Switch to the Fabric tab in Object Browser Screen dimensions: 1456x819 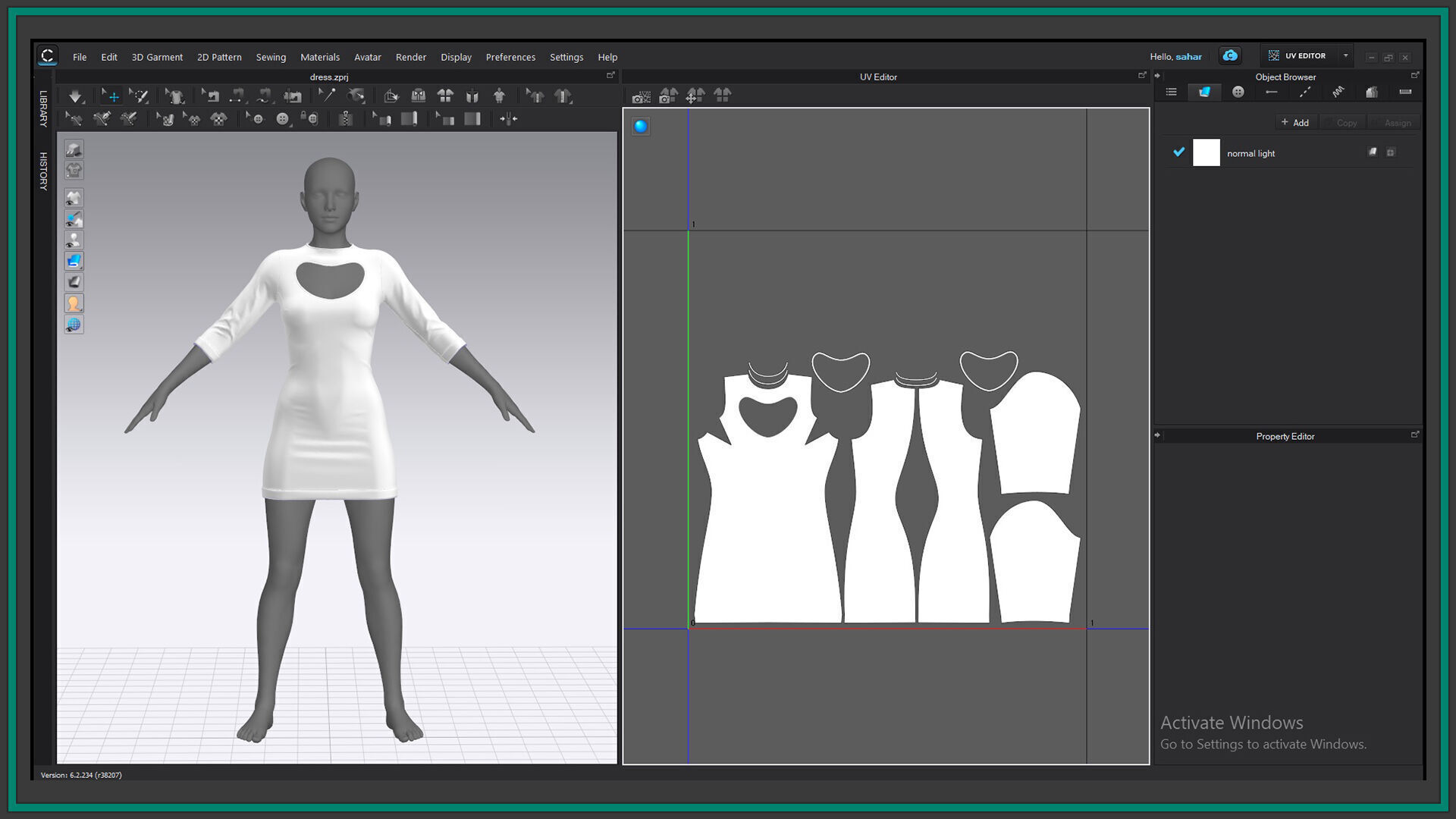(x=1204, y=93)
